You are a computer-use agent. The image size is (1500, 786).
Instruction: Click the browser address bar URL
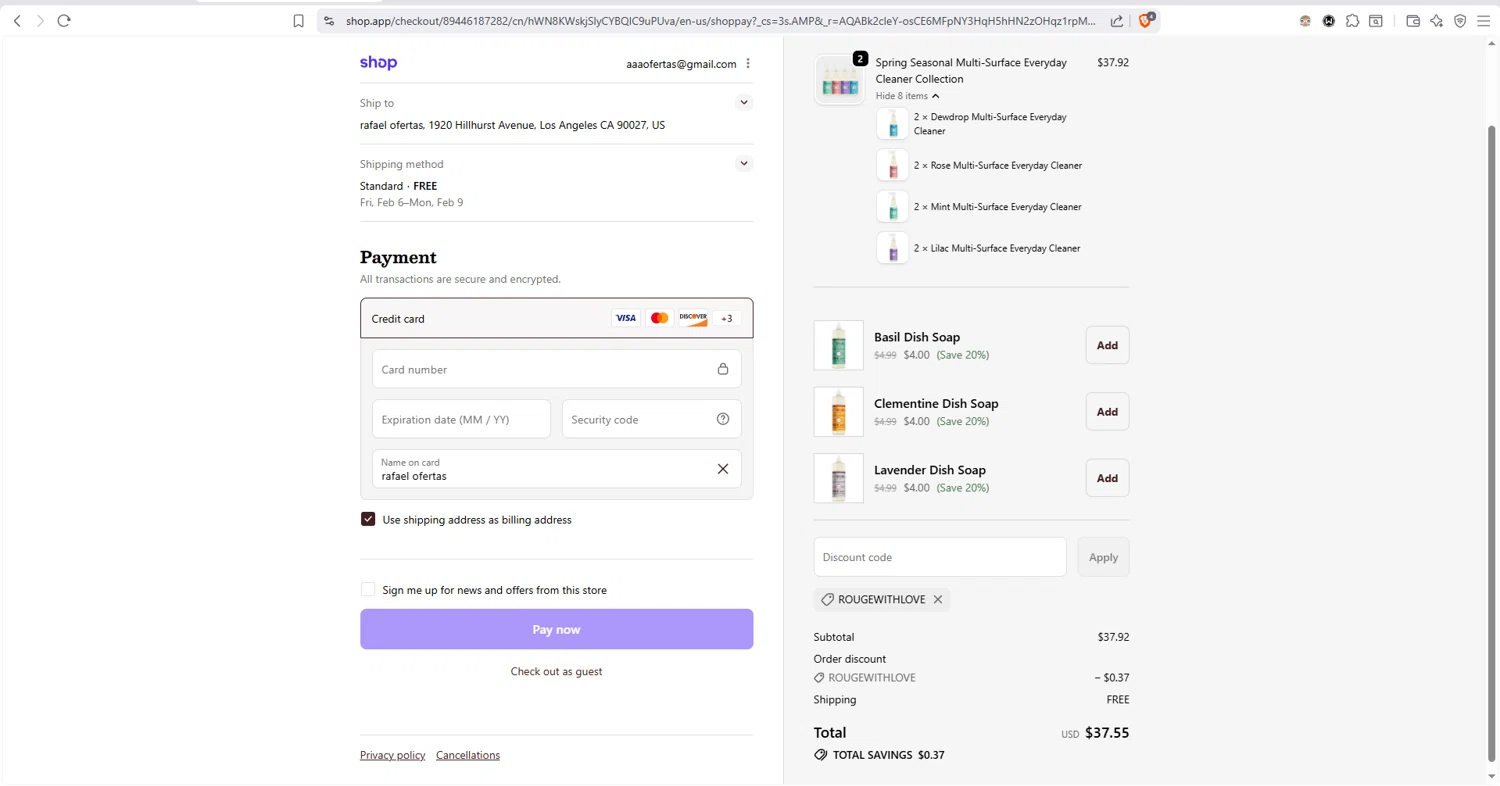tap(720, 21)
